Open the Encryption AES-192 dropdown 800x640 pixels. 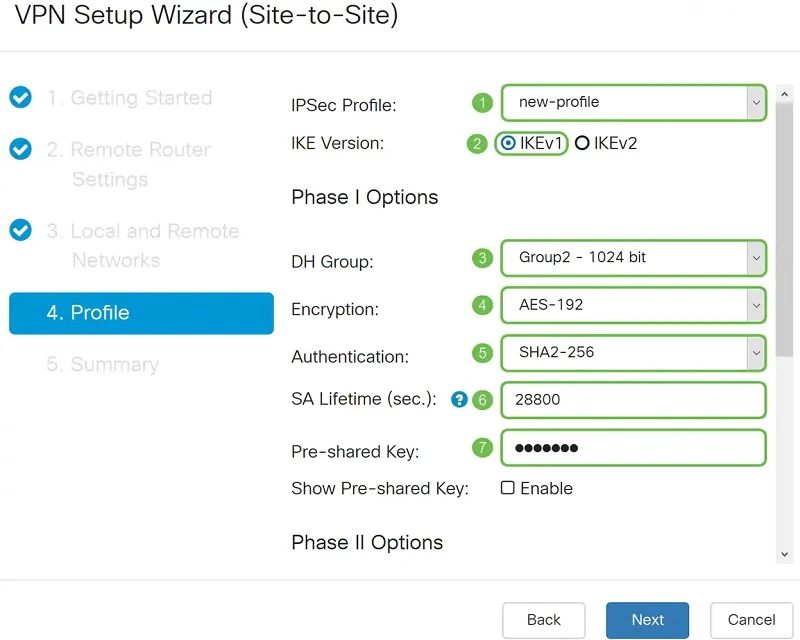point(633,305)
